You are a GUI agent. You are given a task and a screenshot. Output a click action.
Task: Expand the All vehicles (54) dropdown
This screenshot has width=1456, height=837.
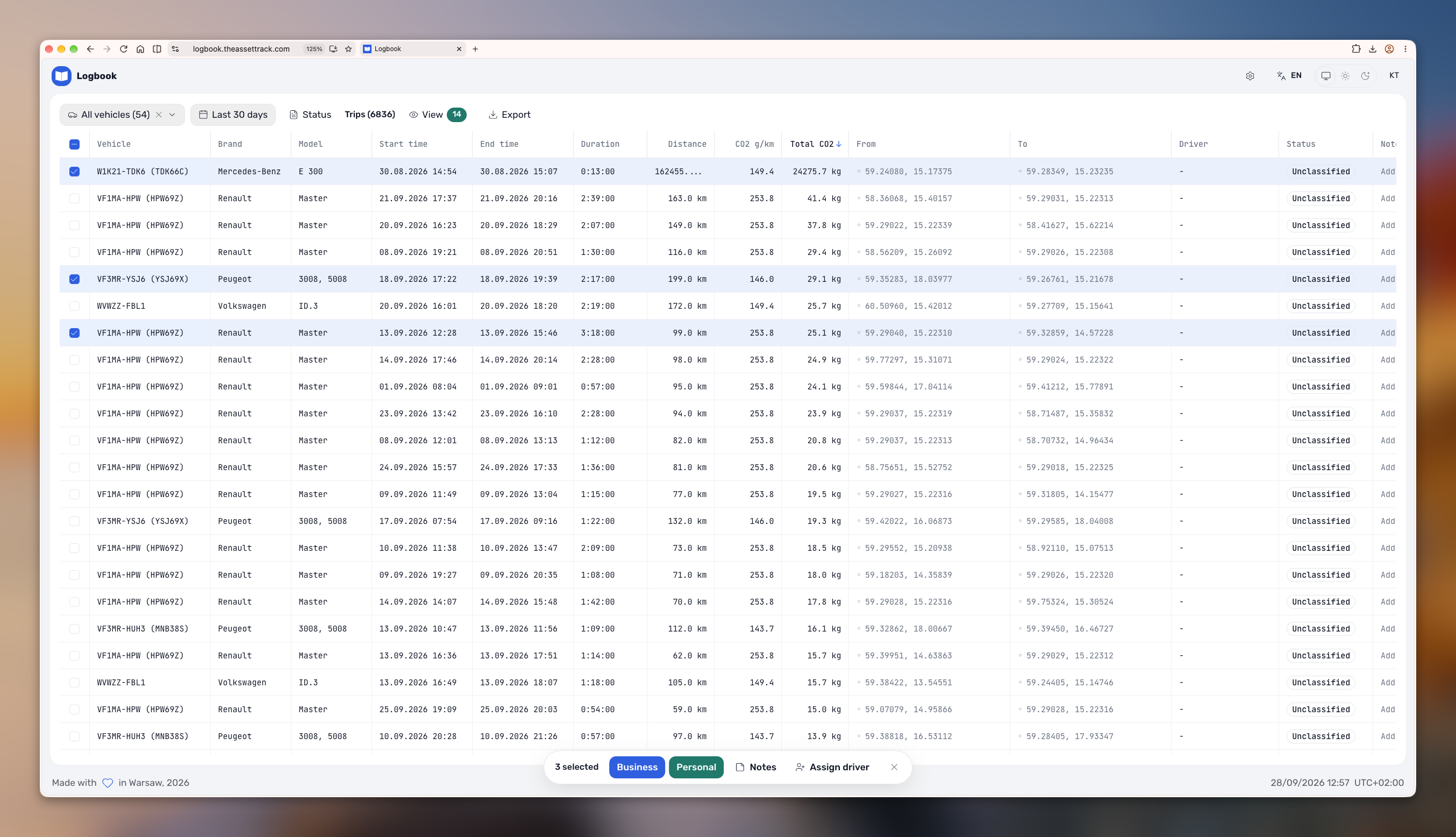click(x=172, y=115)
